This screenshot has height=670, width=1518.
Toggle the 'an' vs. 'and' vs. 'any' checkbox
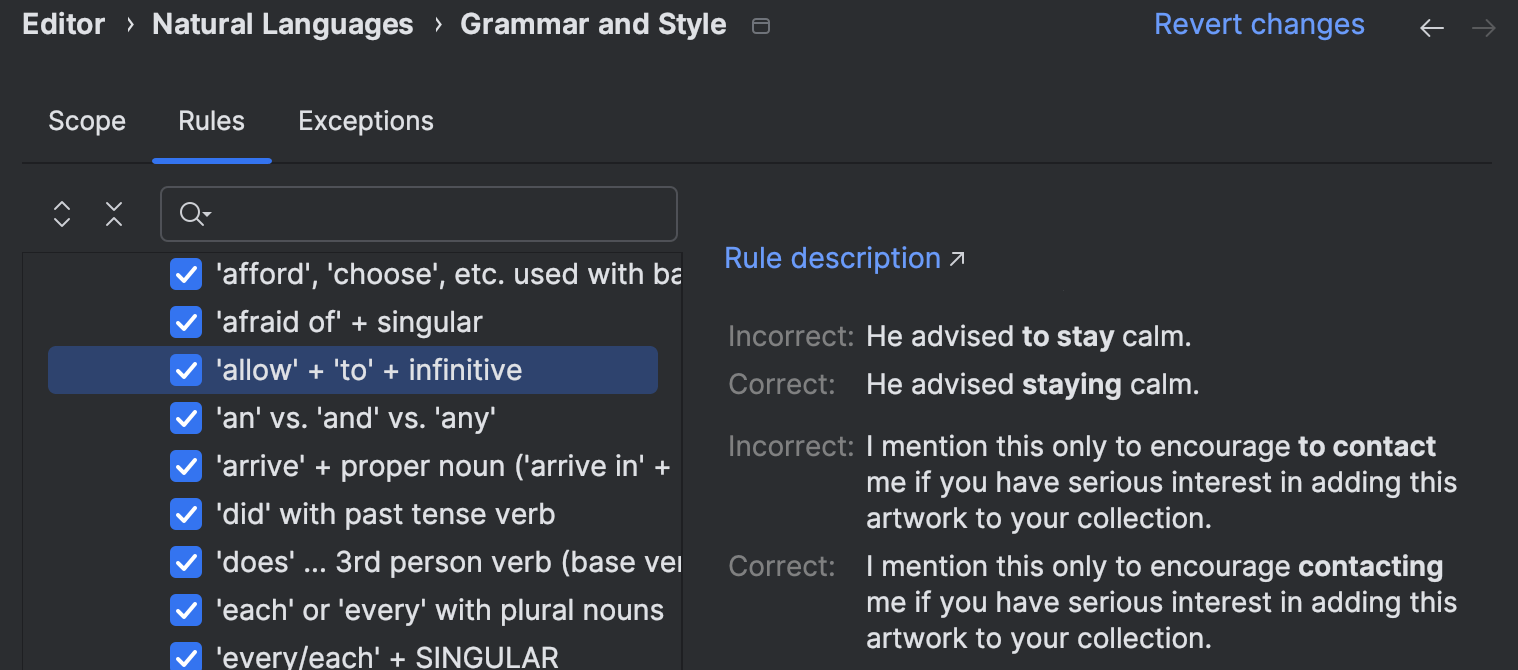(186, 418)
